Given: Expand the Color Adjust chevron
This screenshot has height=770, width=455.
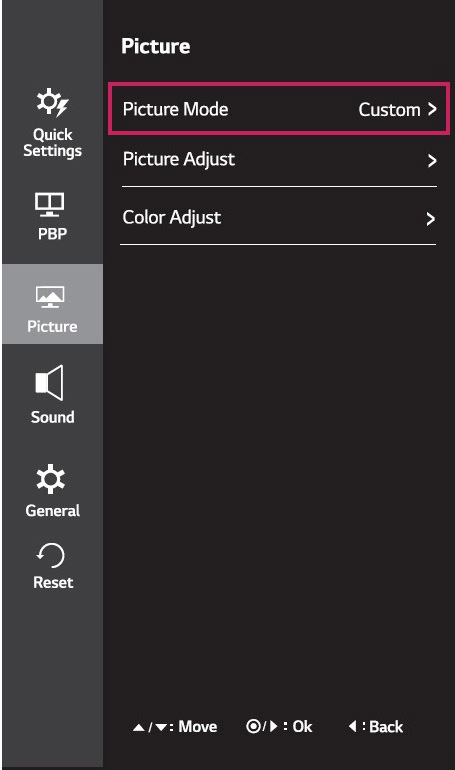Looking at the screenshot, I should click(x=430, y=219).
